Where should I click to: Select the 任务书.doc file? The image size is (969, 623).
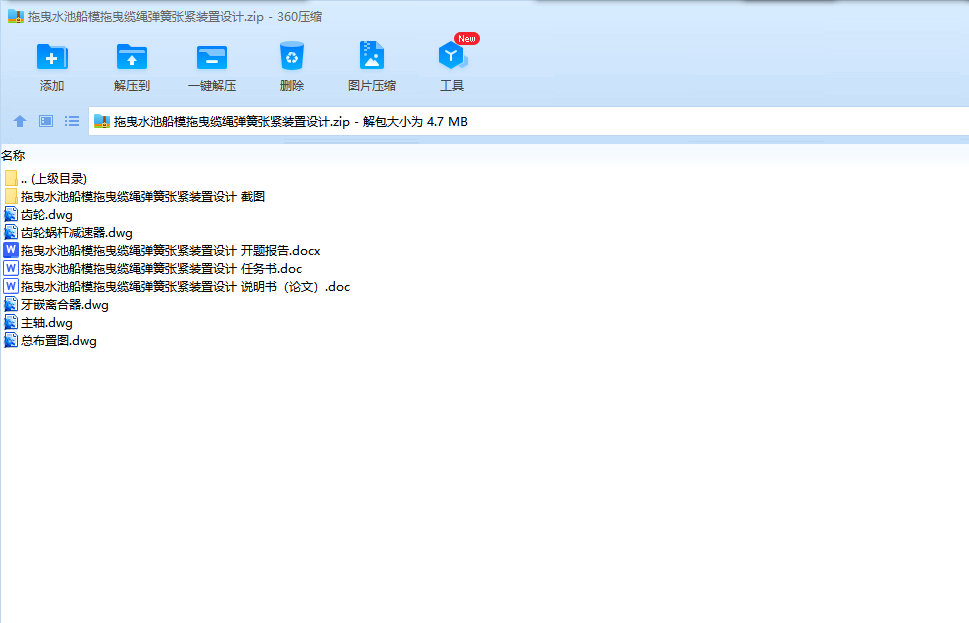153,268
